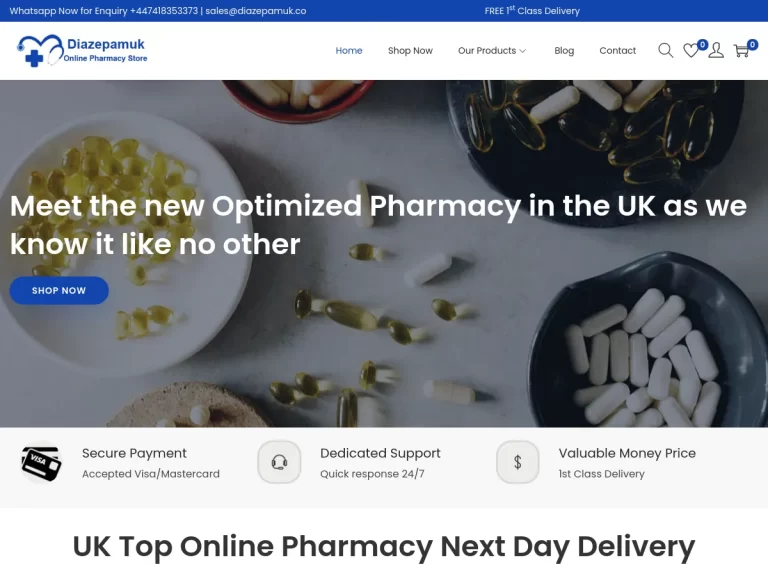Click the dollar sign Money Price icon
The image size is (768, 576).
click(x=518, y=462)
